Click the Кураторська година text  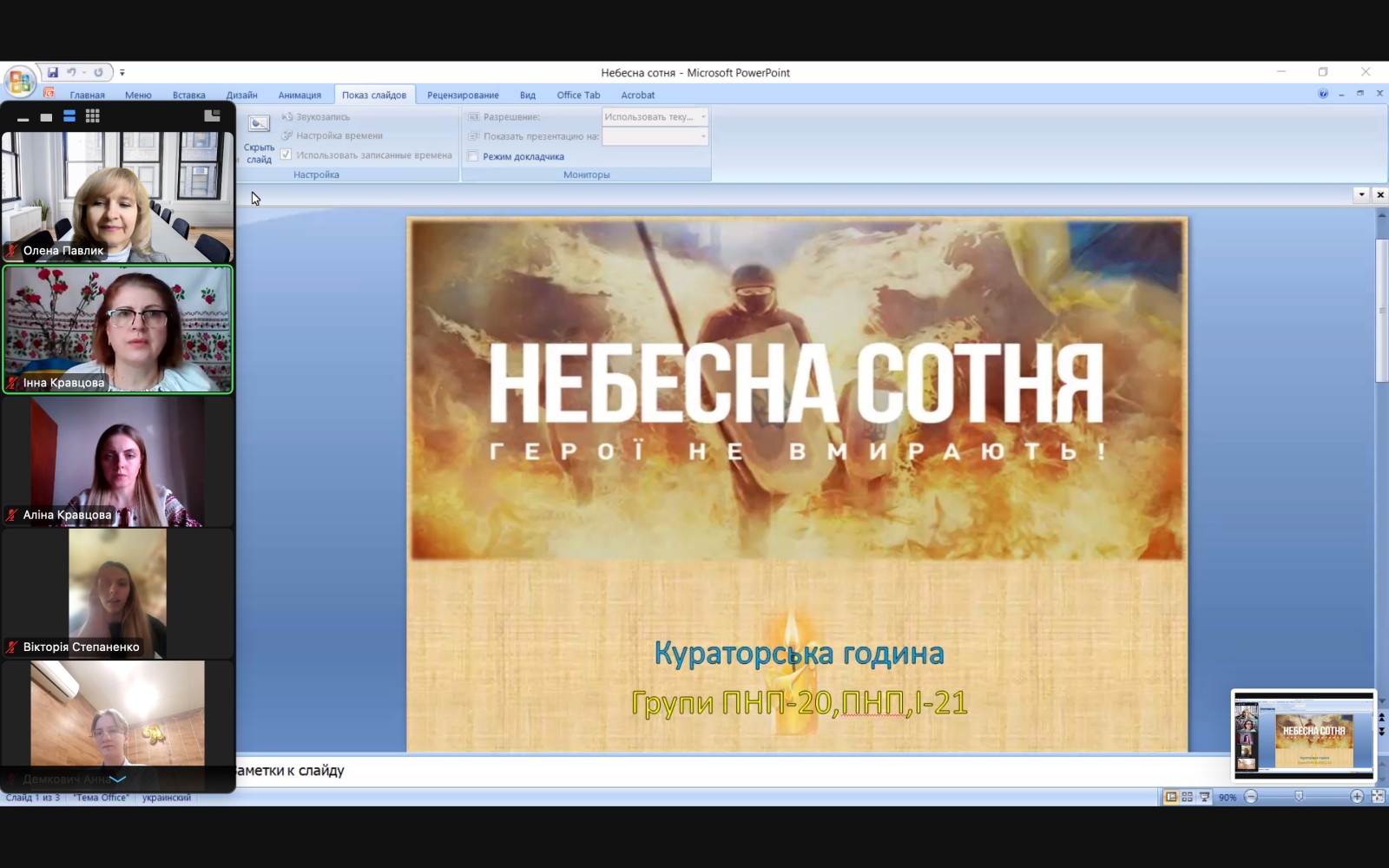[x=799, y=653]
